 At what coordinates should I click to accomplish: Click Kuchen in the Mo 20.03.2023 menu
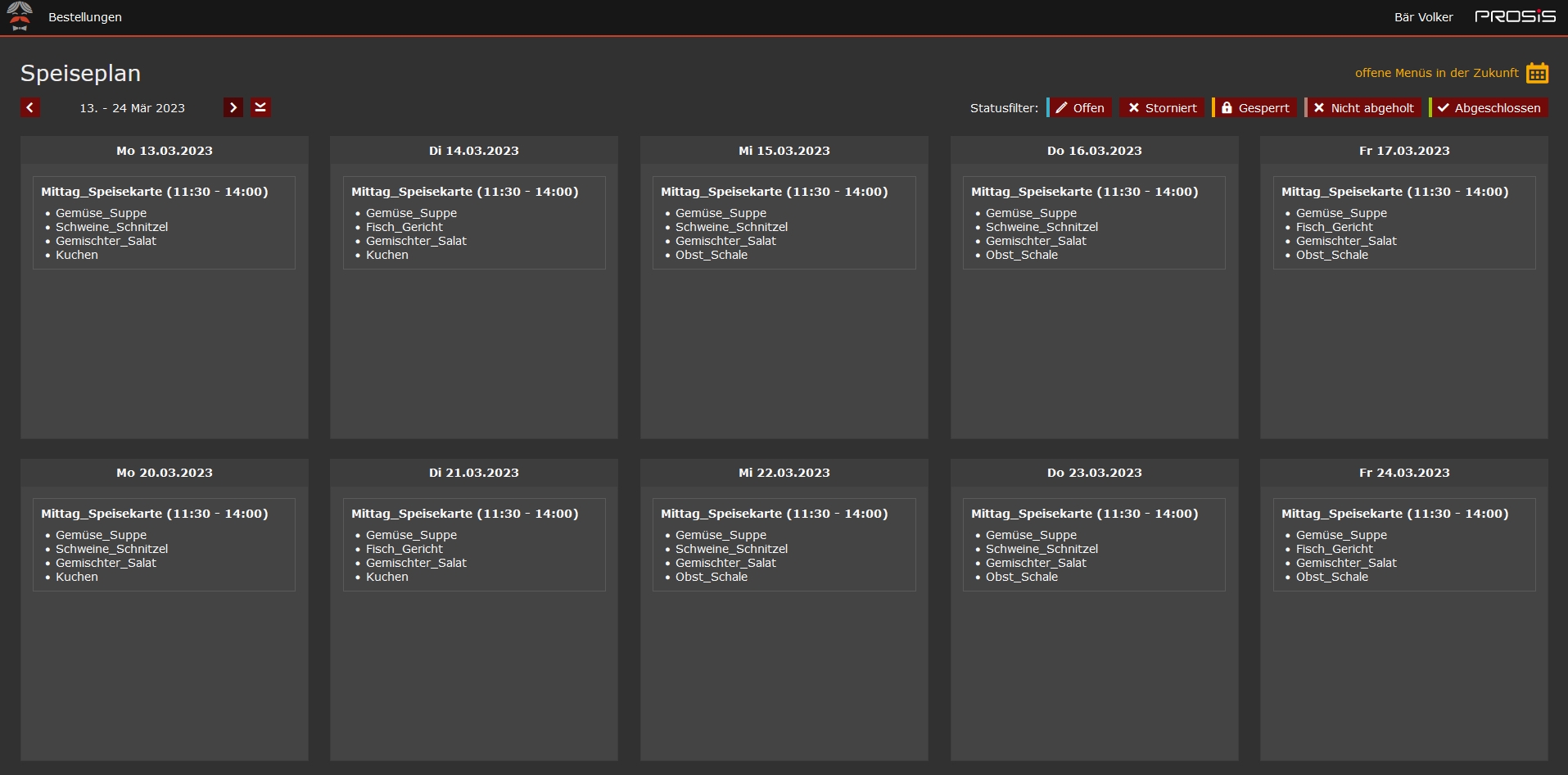77,577
